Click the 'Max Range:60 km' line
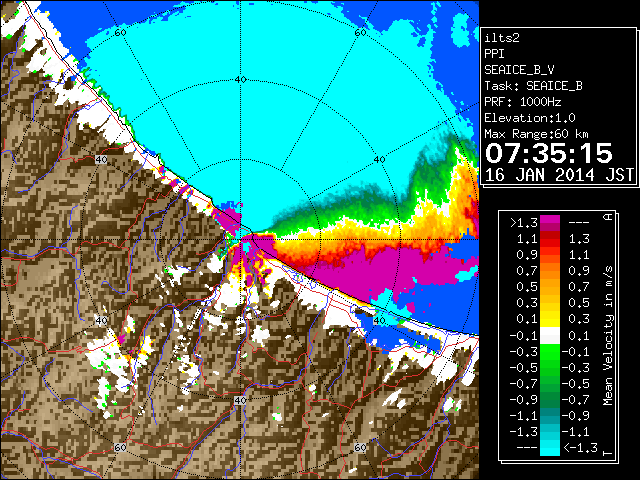 point(536,134)
